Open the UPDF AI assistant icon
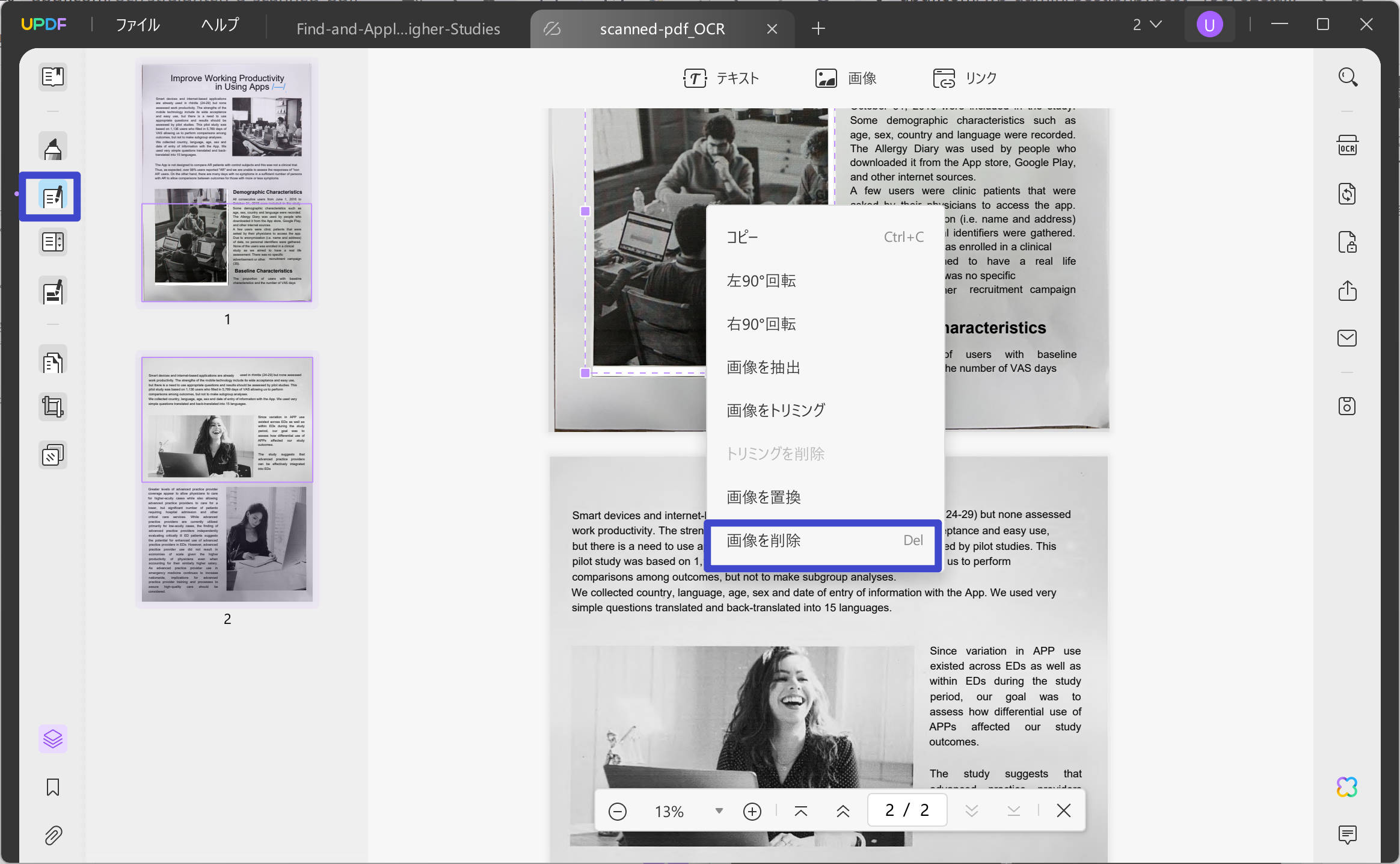The width and height of the screenshot is (1400, 864). (x=1347, y=787)
